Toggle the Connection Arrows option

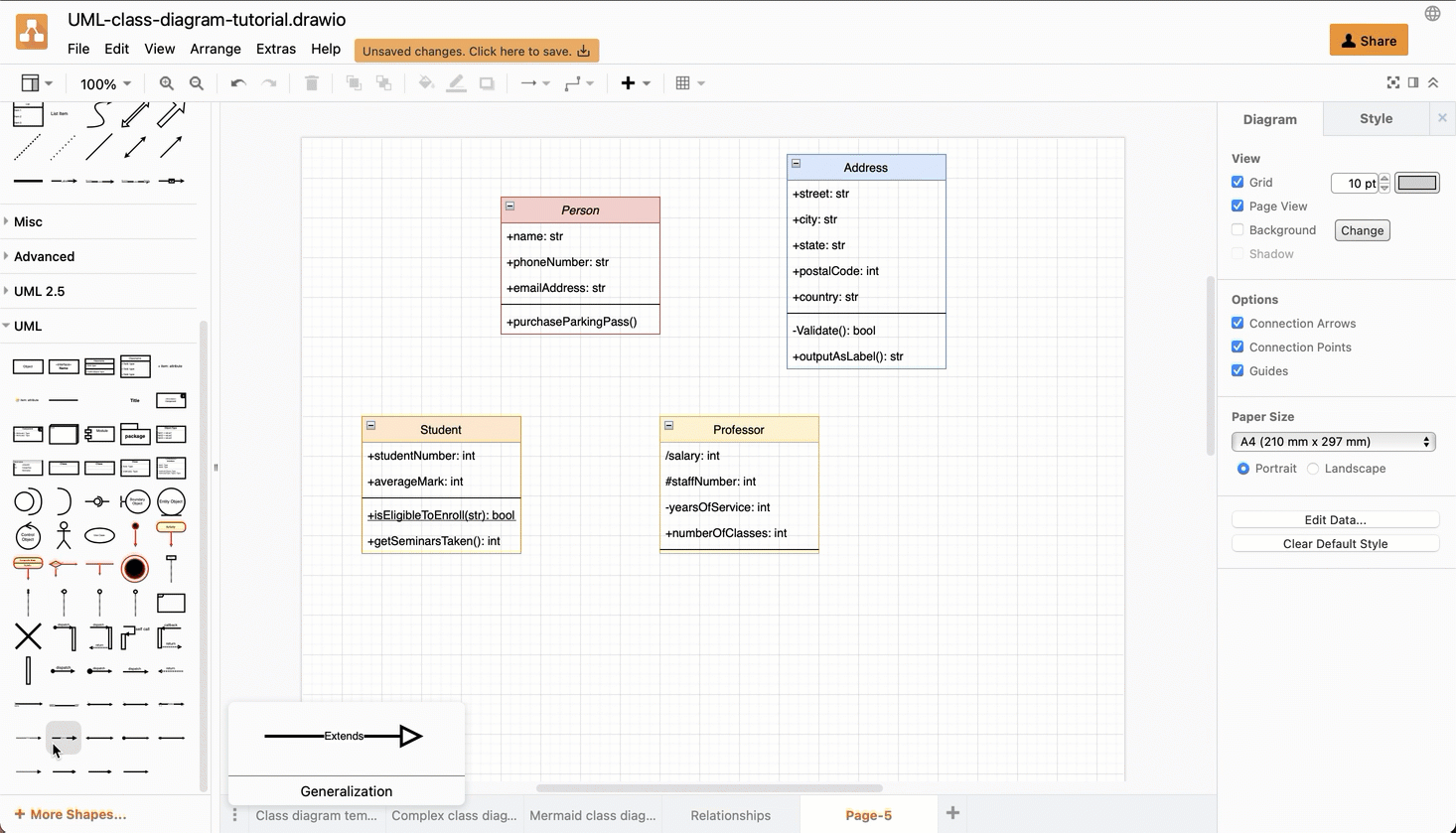(x=1238, y=323)
